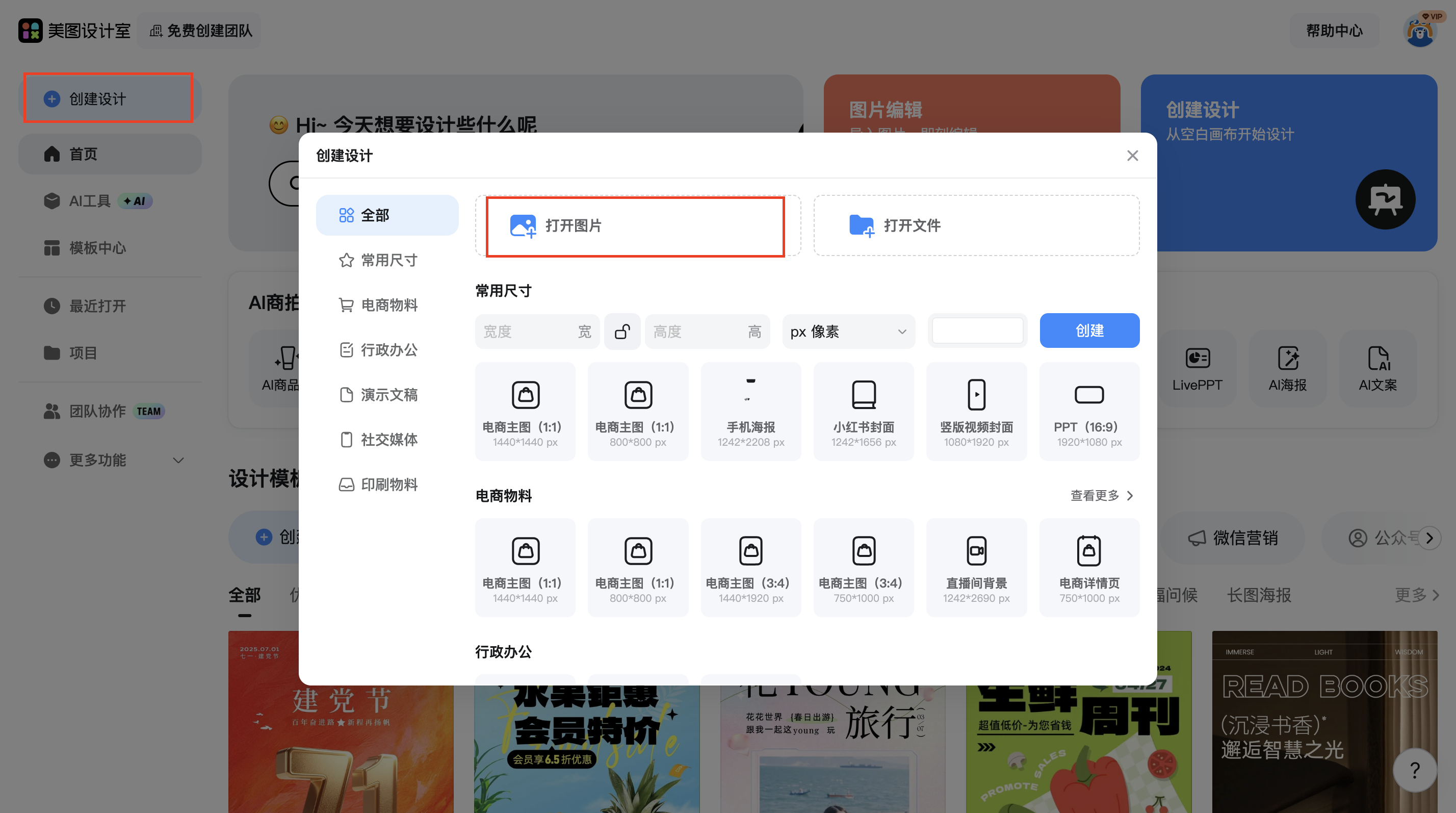This screenshot has height=813, width=1456.
Task: Expand 更多功能 in the sidebar
Action: pyautogui.click(x=98, y=460)
